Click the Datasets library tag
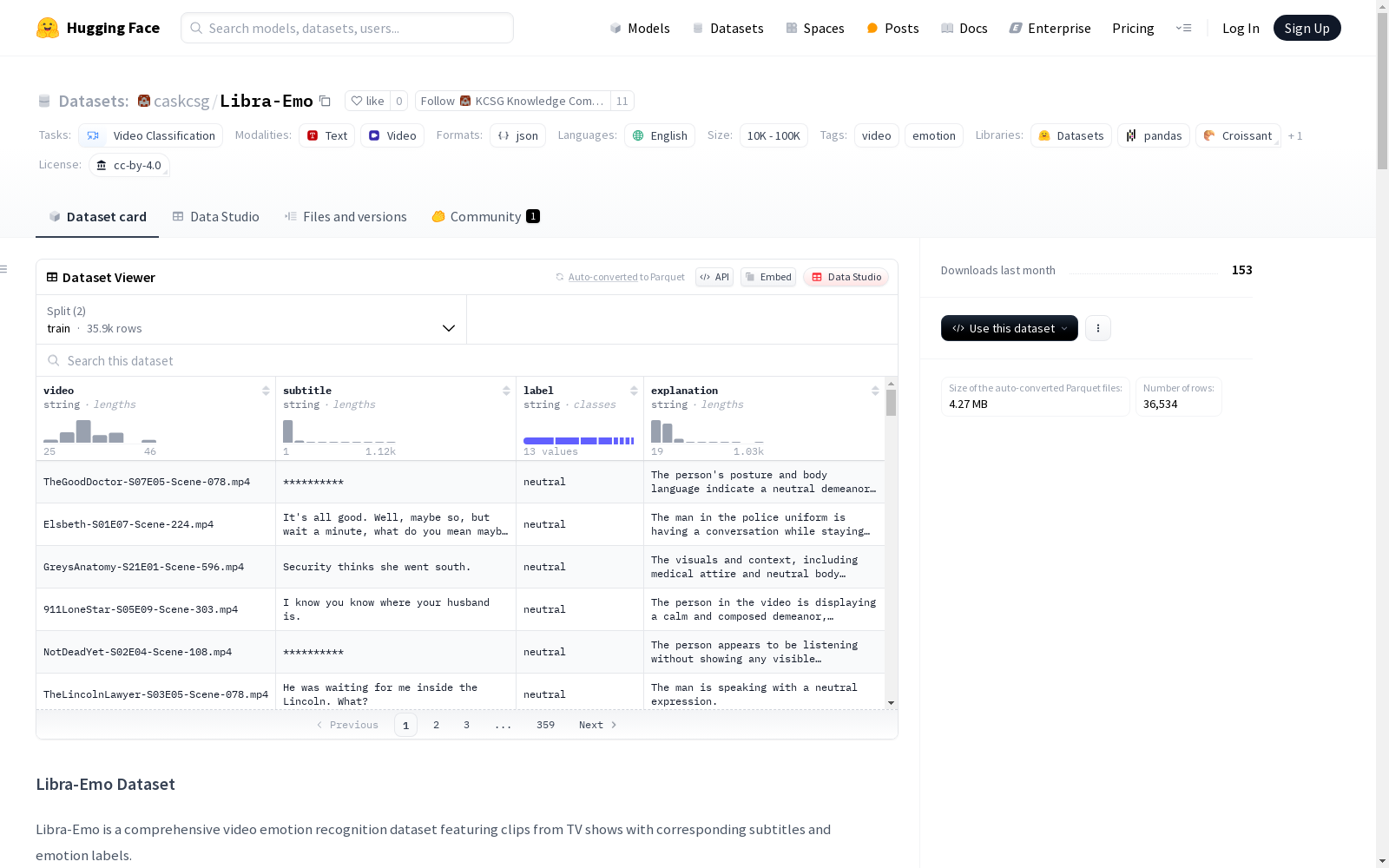This screenshot has width=1389, height=868. tap(1071, 135)
